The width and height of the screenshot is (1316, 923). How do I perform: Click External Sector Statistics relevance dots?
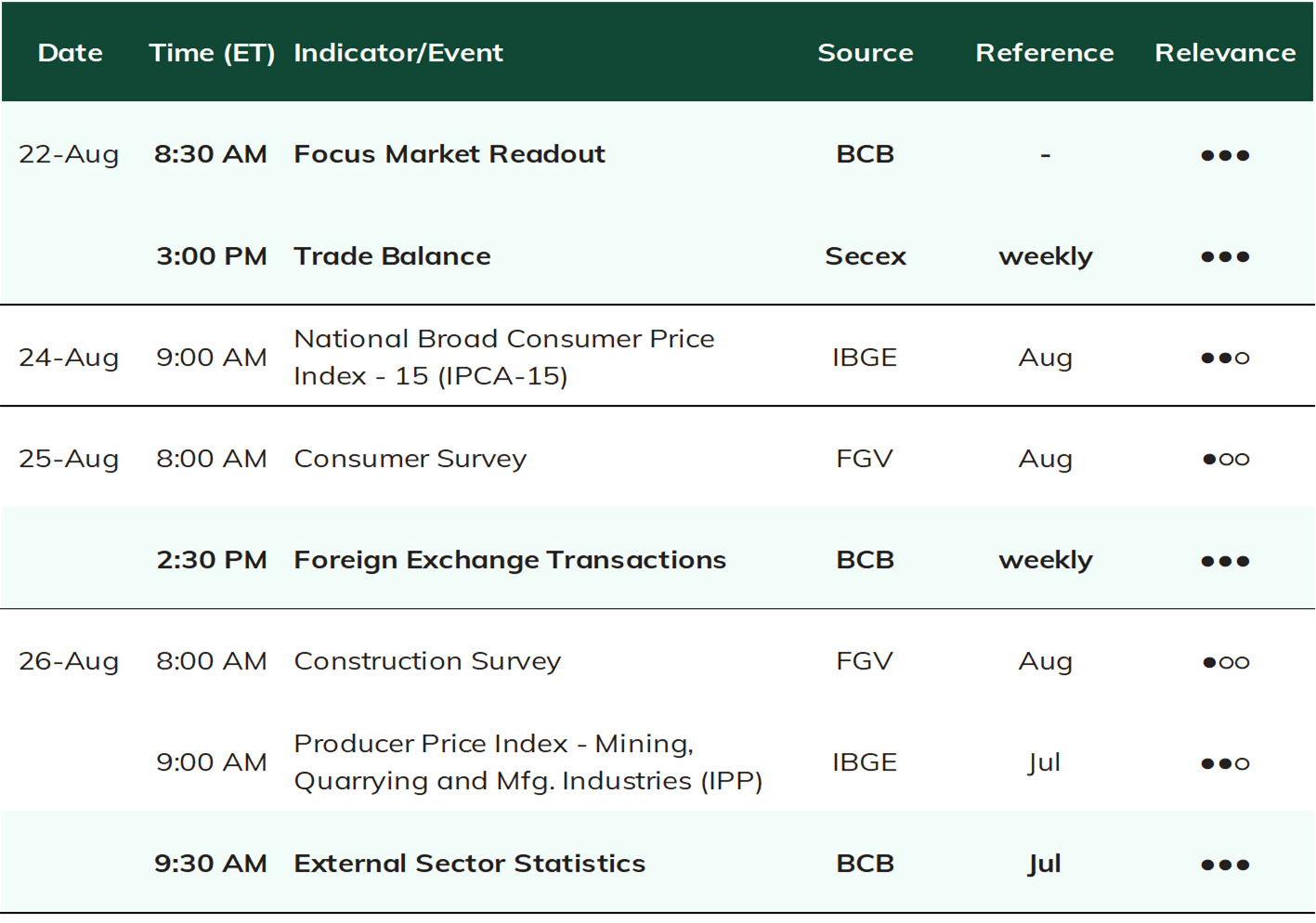(x=1225, y=864)
